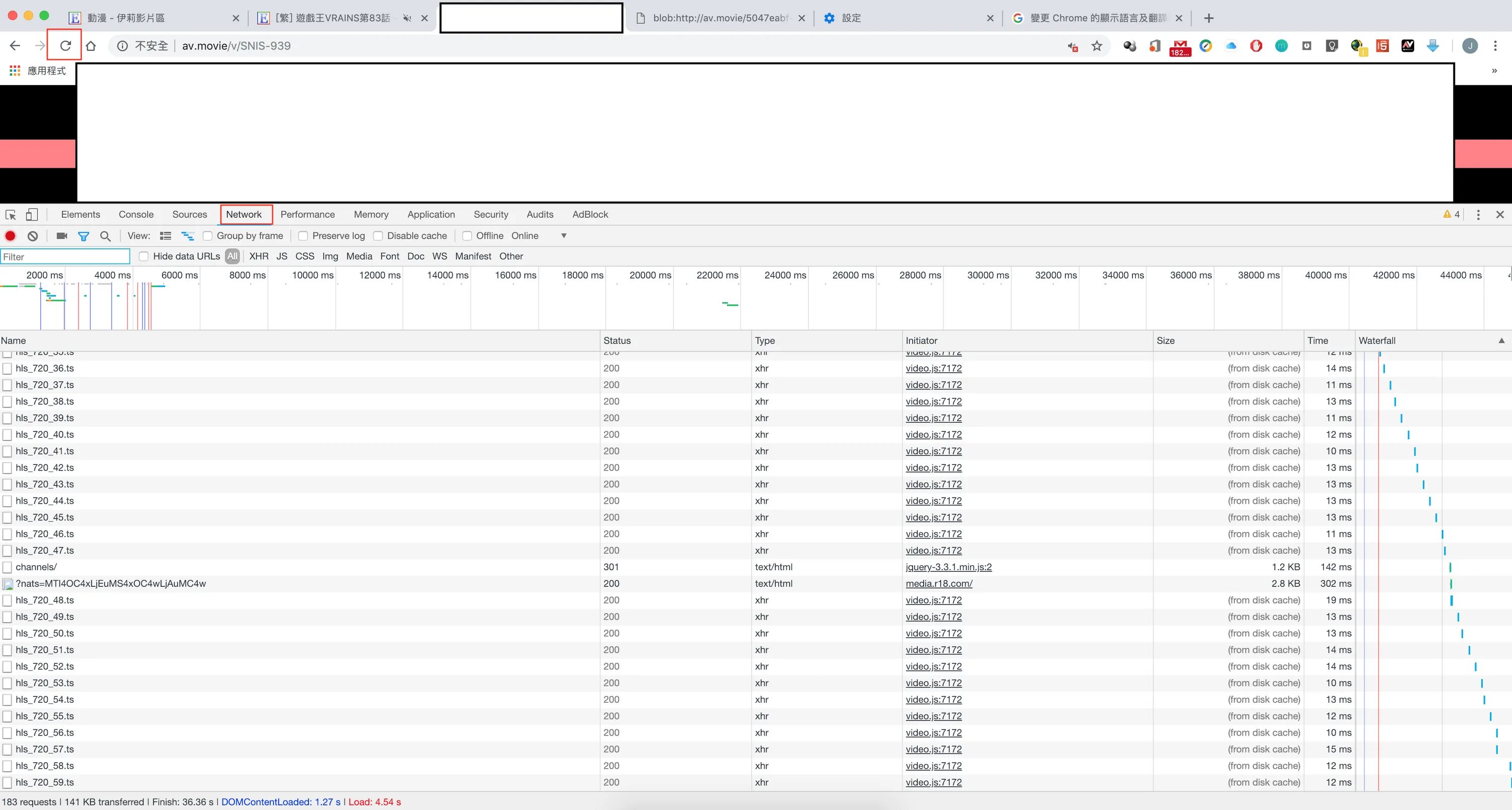Activate the inspect element picker

(11, 215)
